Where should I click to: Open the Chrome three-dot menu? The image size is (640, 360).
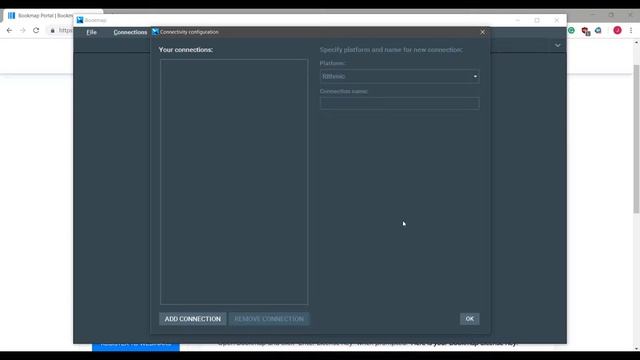click(x=631, y=30)
